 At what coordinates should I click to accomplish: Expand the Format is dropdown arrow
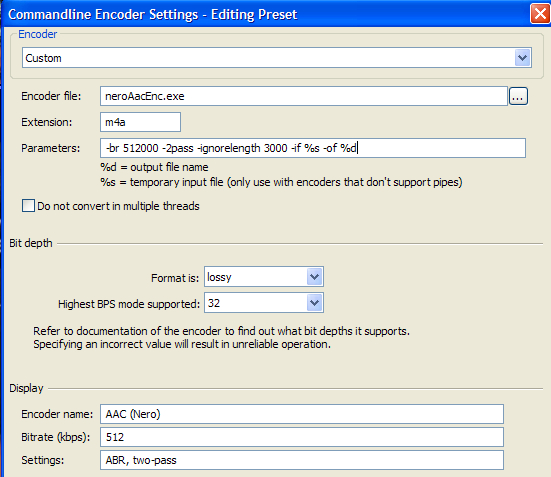pos(314,277)
